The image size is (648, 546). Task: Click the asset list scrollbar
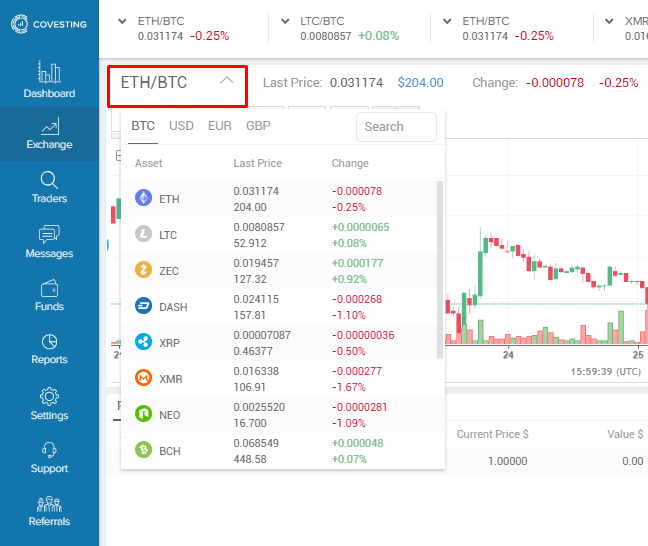pyautogui.click(x=440, y=269)
